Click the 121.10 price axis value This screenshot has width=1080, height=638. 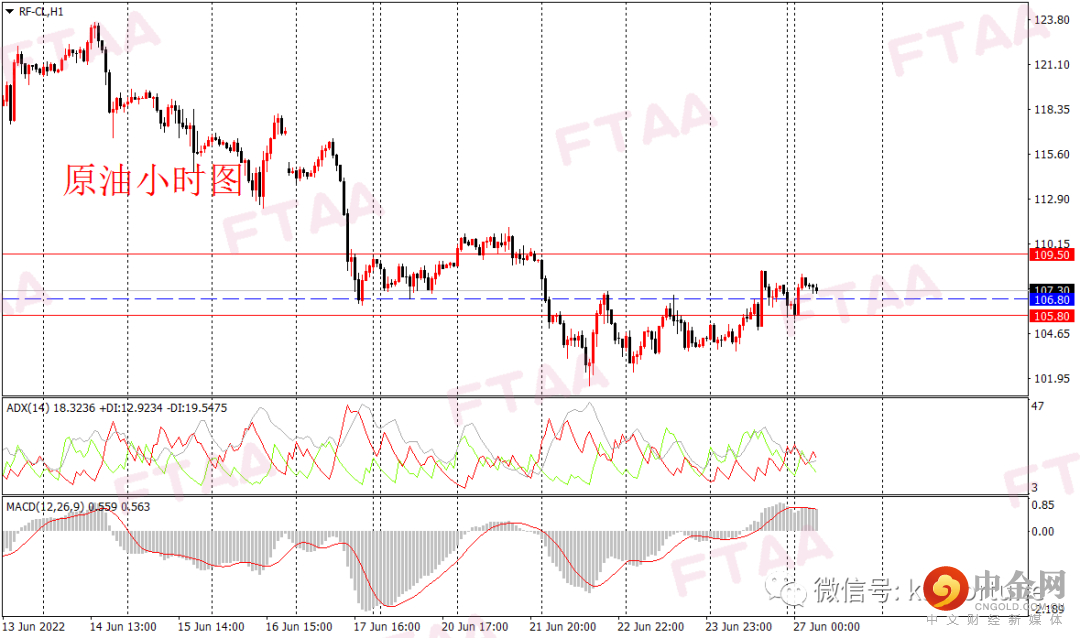pos(1052,65)
